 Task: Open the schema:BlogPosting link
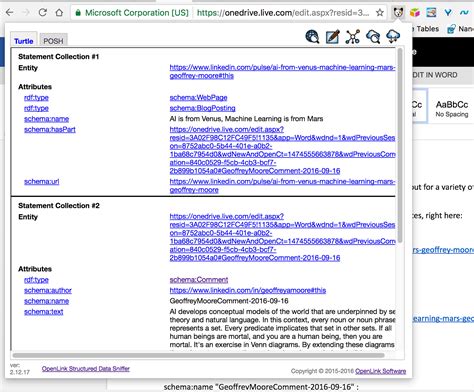point(202,108)
